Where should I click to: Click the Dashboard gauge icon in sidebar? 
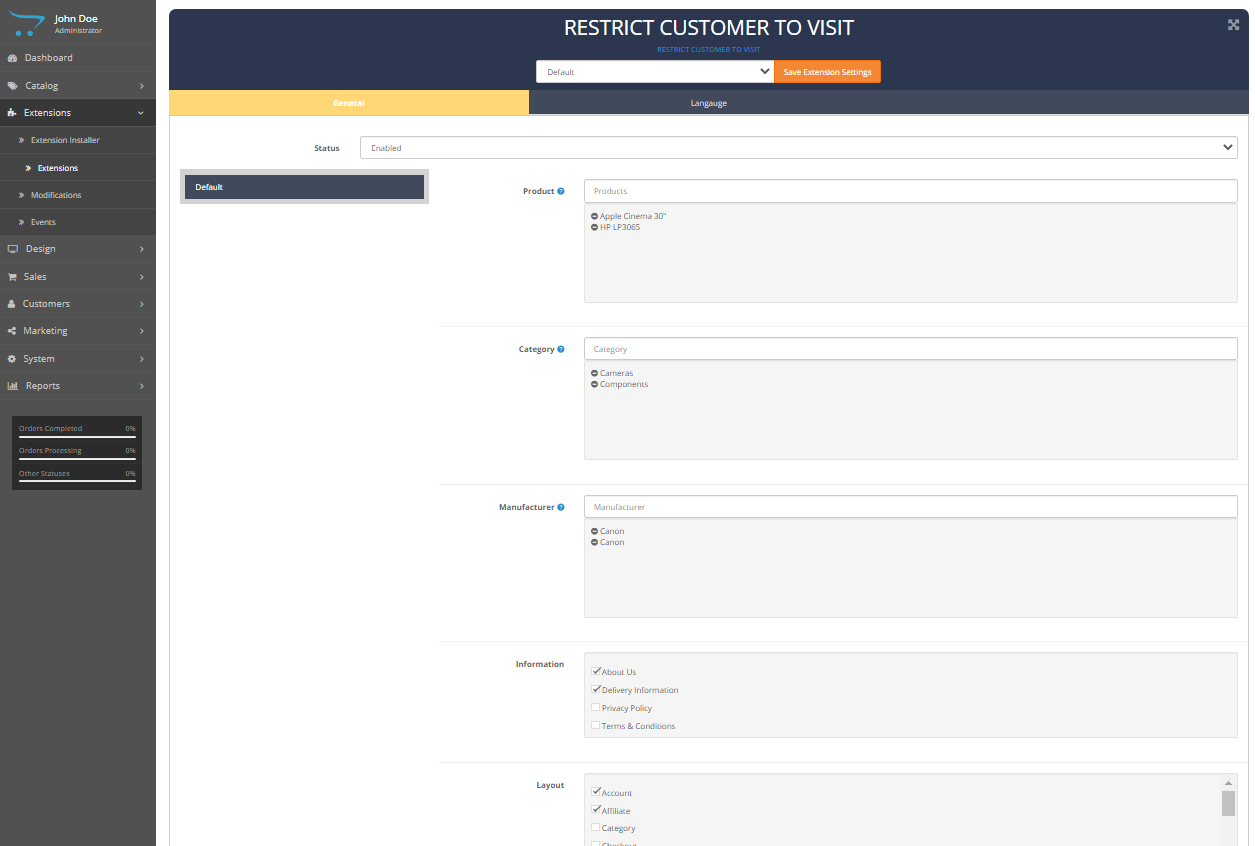tap(13, 58)
